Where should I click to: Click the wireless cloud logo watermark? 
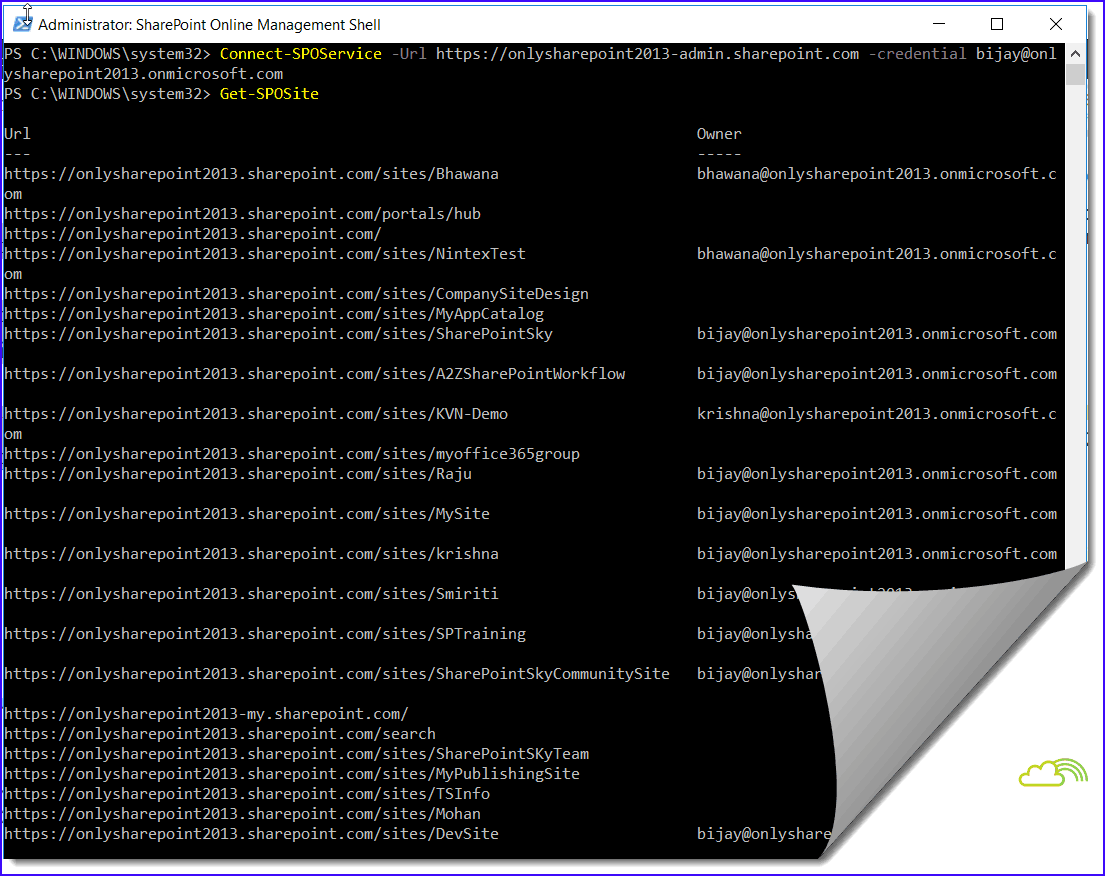pyautogui.click(x=1053, y=777)
